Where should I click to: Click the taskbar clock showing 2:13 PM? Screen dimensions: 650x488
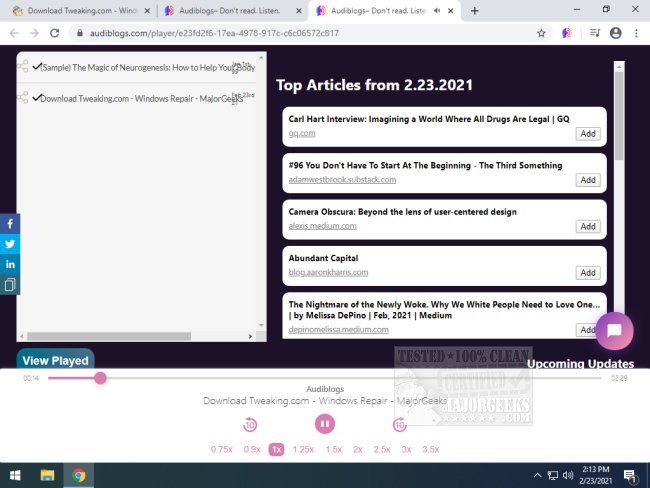596,475
